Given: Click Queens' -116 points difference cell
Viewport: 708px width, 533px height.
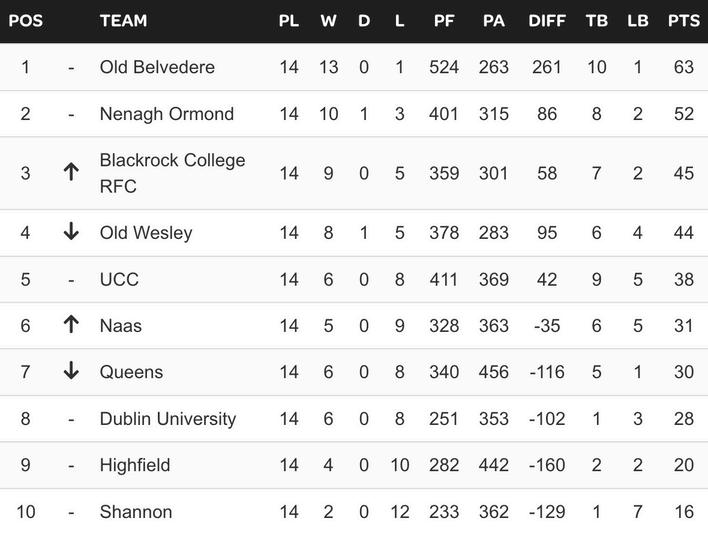Looking at the screenshot, I should pos(547,372).
